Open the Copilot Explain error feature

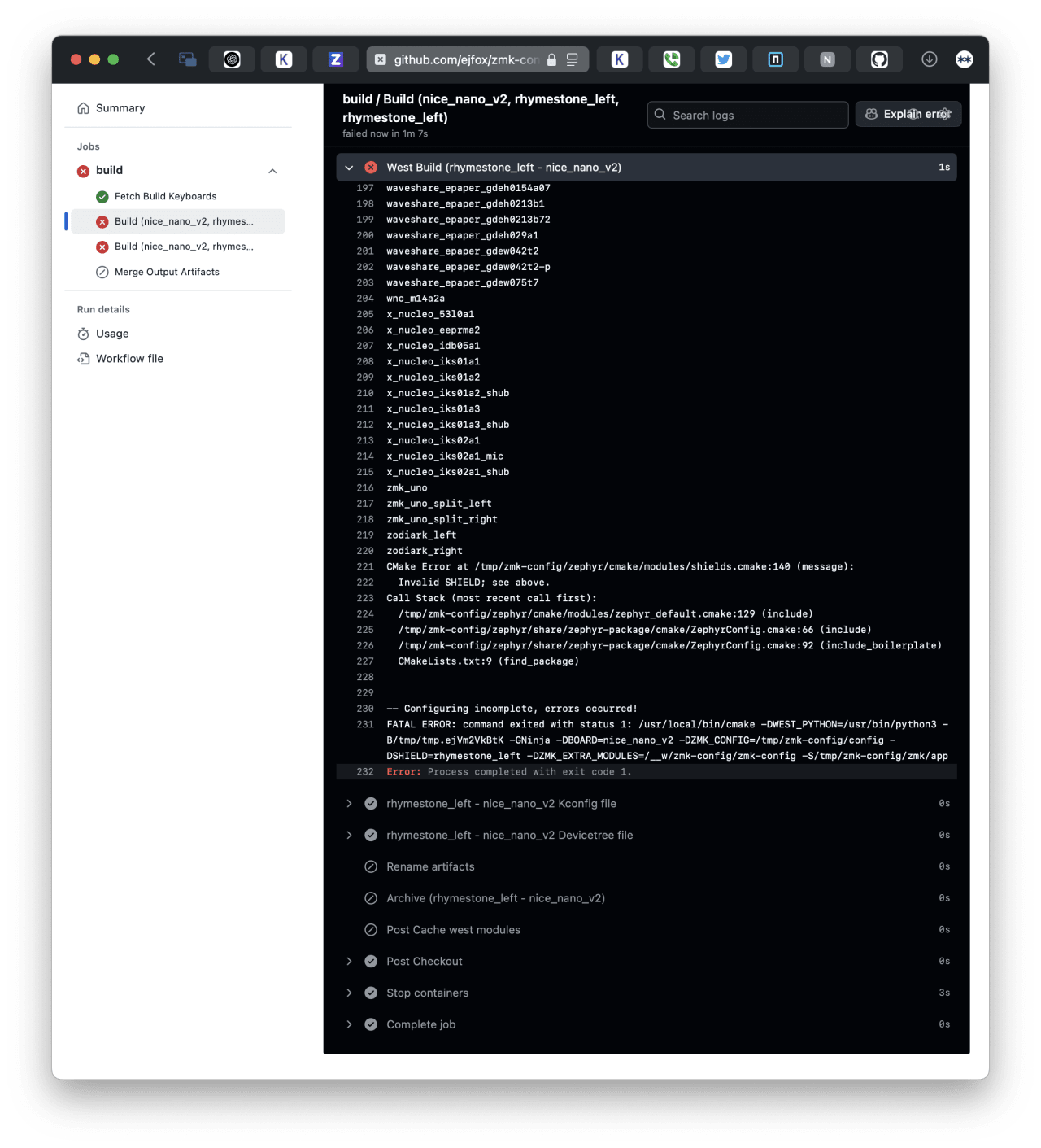[x=908, y=114]
